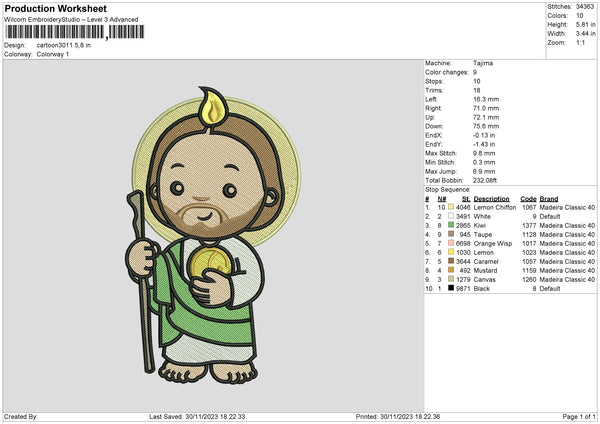
Task: Click the Lemon yellow color swatch
Action: pos(451,252)
